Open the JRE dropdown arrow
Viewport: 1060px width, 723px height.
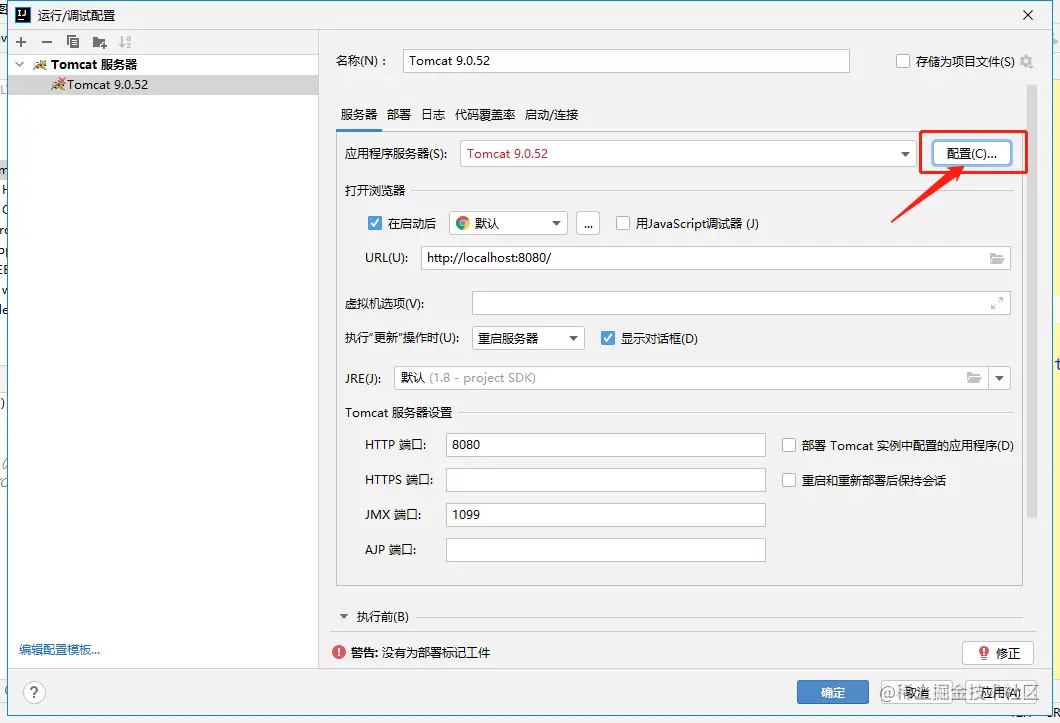[x=999, y=378]
